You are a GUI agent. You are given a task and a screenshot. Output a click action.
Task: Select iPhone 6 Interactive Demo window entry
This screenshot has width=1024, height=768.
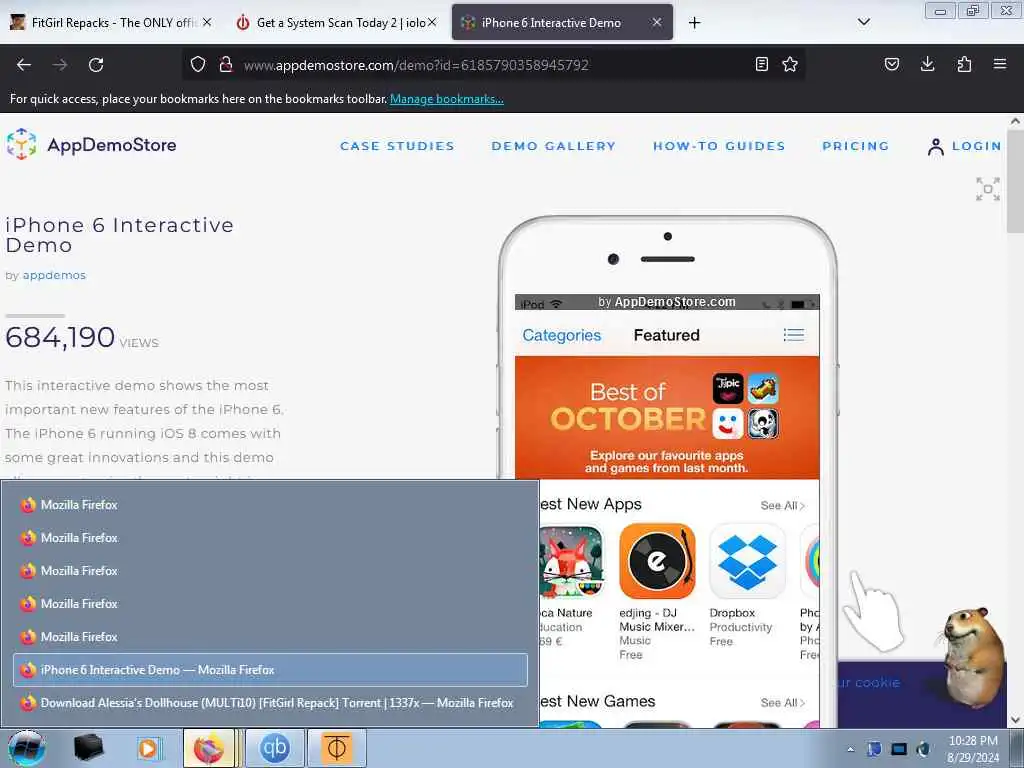point(270,670)
